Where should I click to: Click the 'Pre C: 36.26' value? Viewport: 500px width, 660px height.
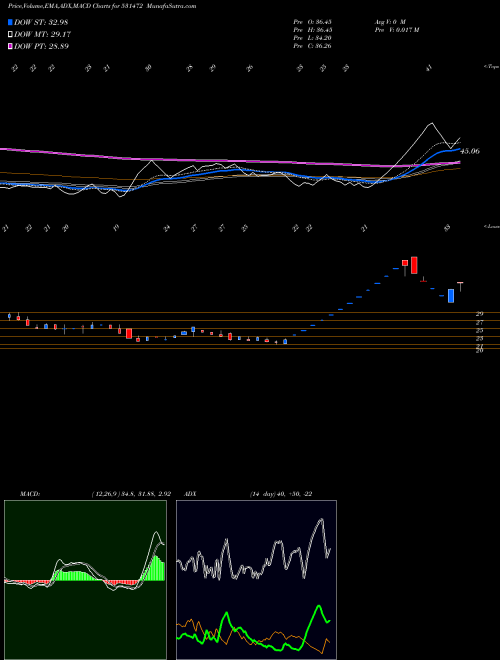(x=312, y=46)
